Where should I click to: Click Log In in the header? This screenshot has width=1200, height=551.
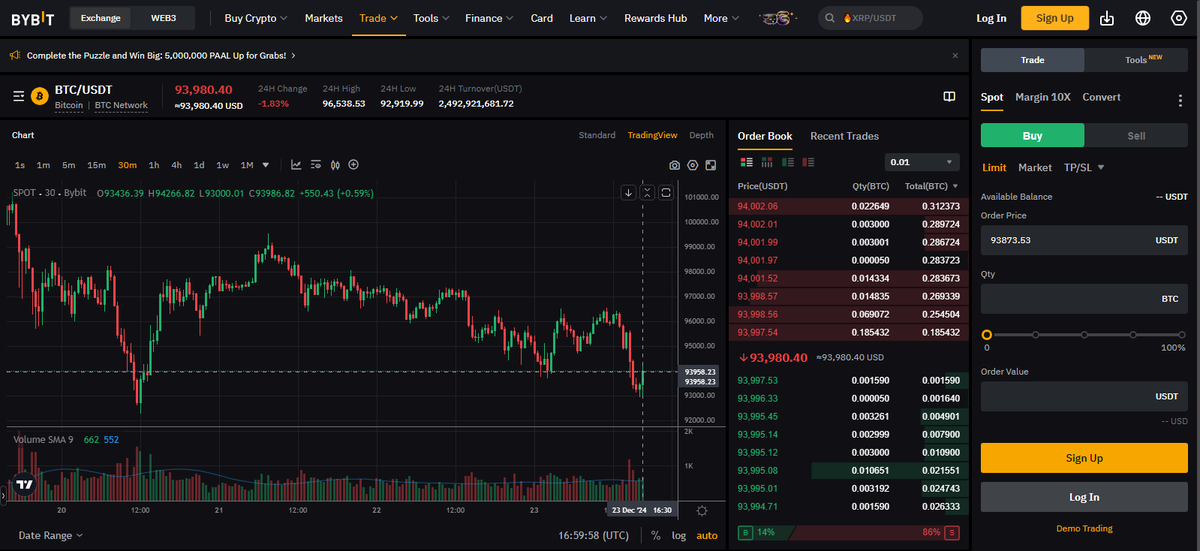click(x=991, y=18)
